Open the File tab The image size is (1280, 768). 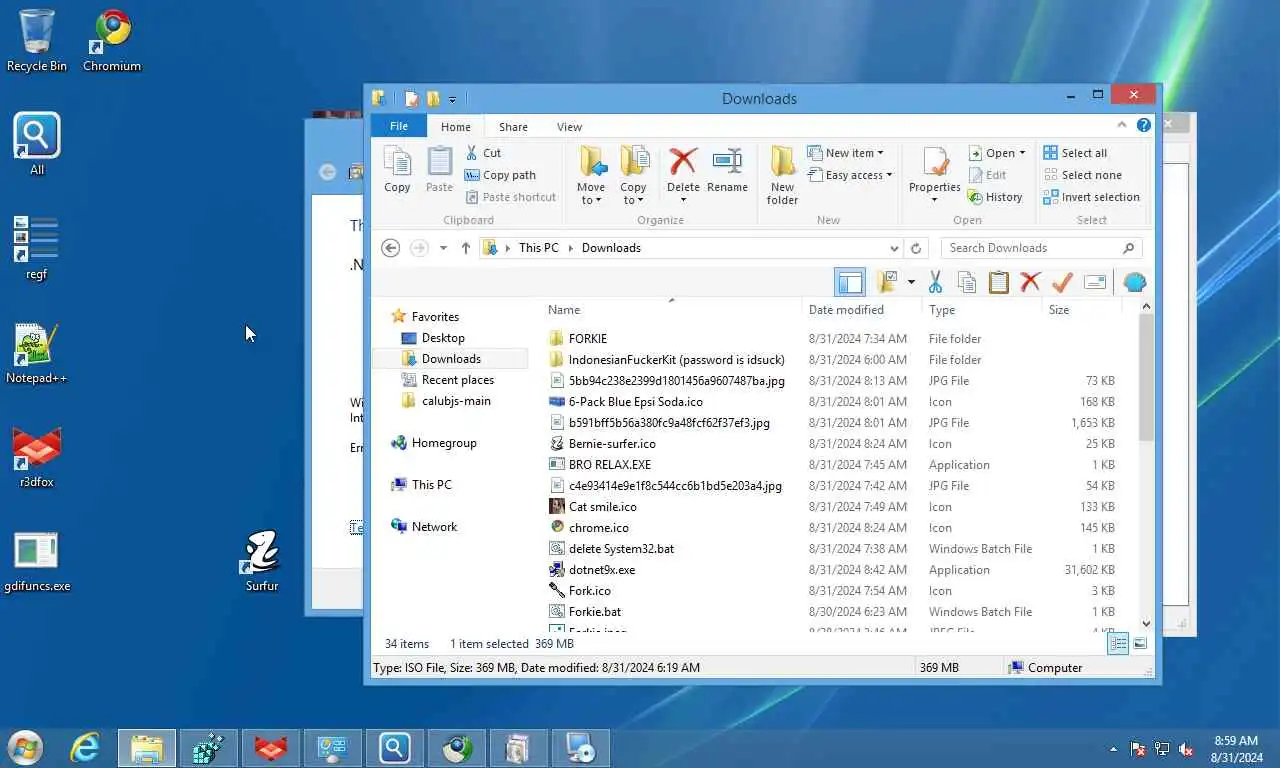(399, 126)
